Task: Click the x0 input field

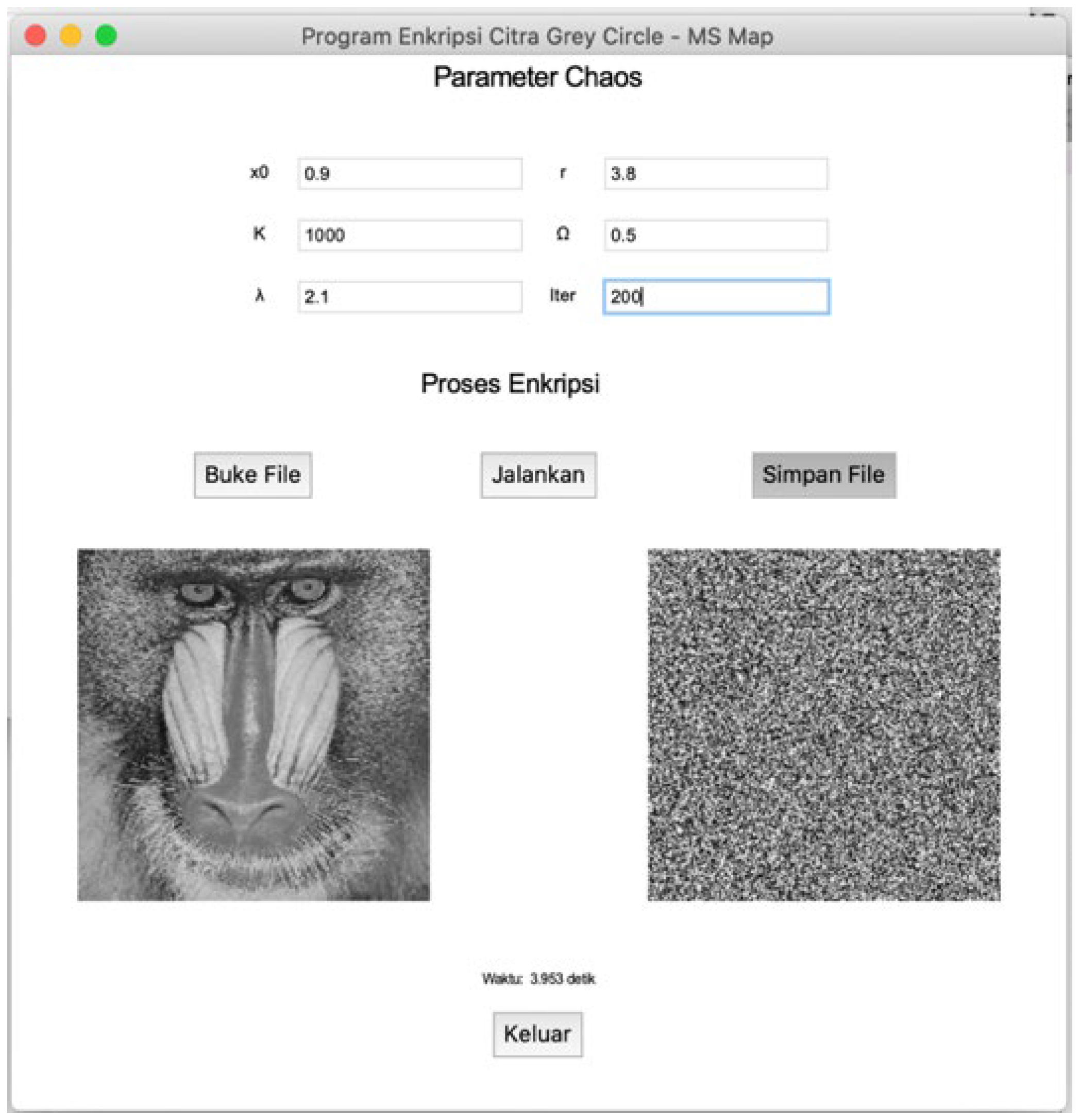Action: tap(410, 173)
